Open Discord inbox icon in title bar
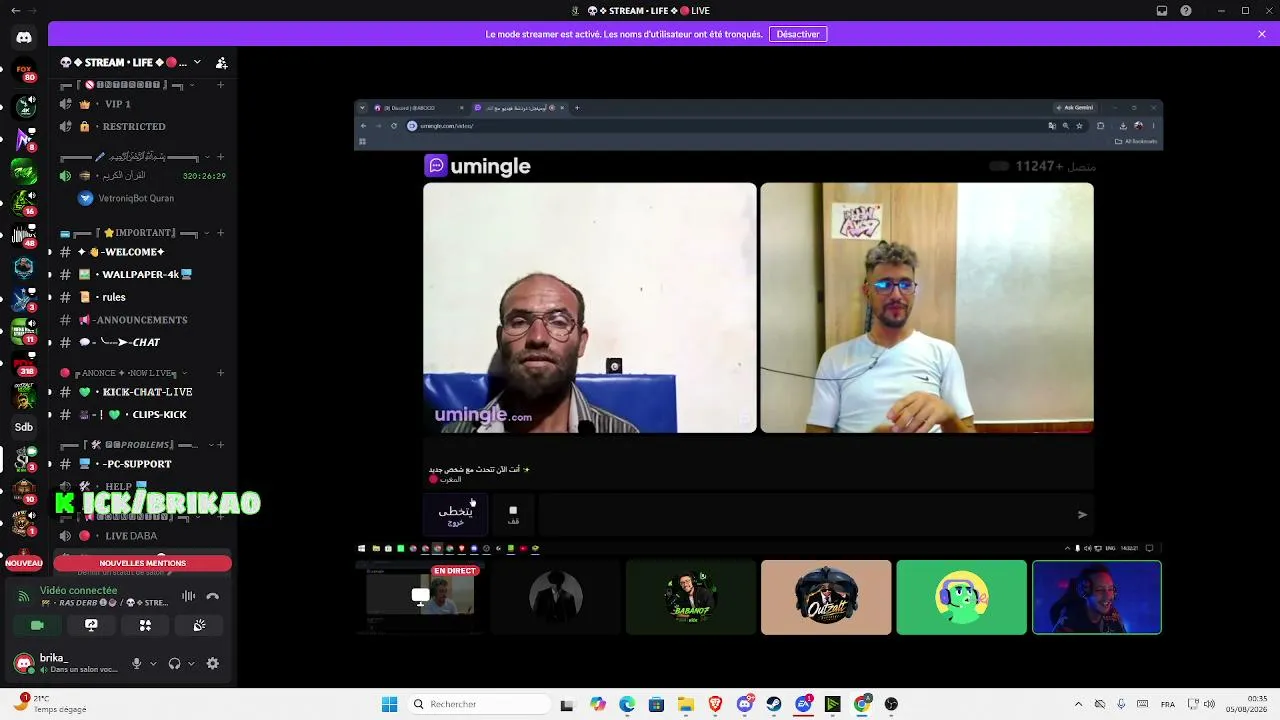This screenshot has height=720, width=1280. point(1162,11)
